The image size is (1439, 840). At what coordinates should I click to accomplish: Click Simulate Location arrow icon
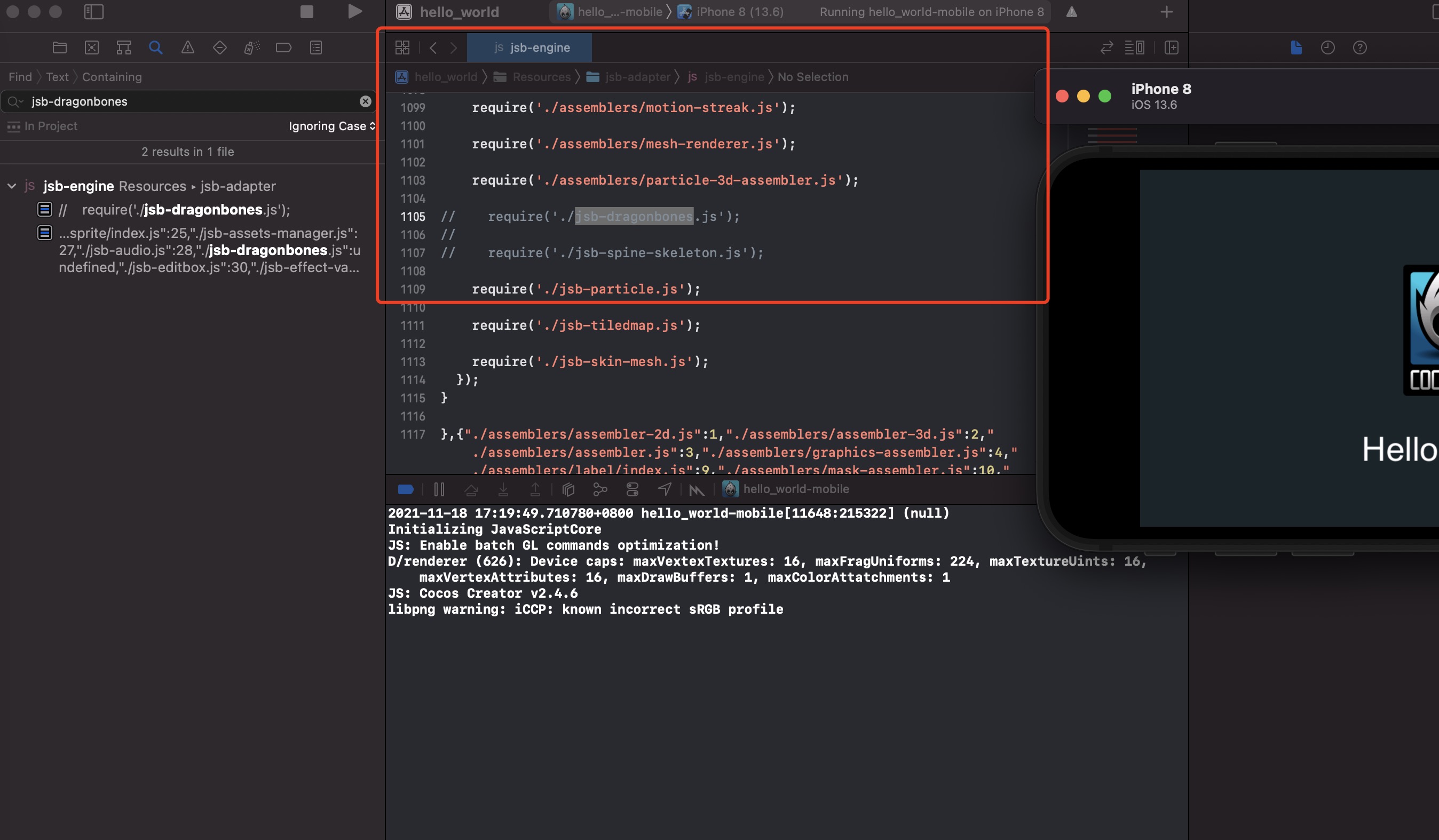pyautogui.click(x=665, y=489)
